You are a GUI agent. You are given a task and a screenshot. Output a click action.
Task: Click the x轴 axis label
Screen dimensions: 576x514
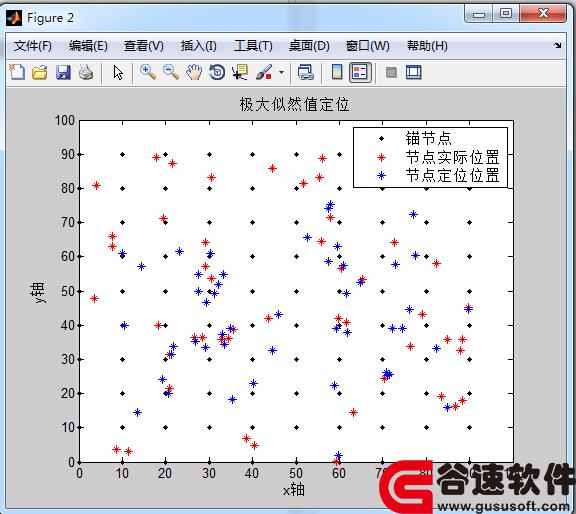point(294,489)
